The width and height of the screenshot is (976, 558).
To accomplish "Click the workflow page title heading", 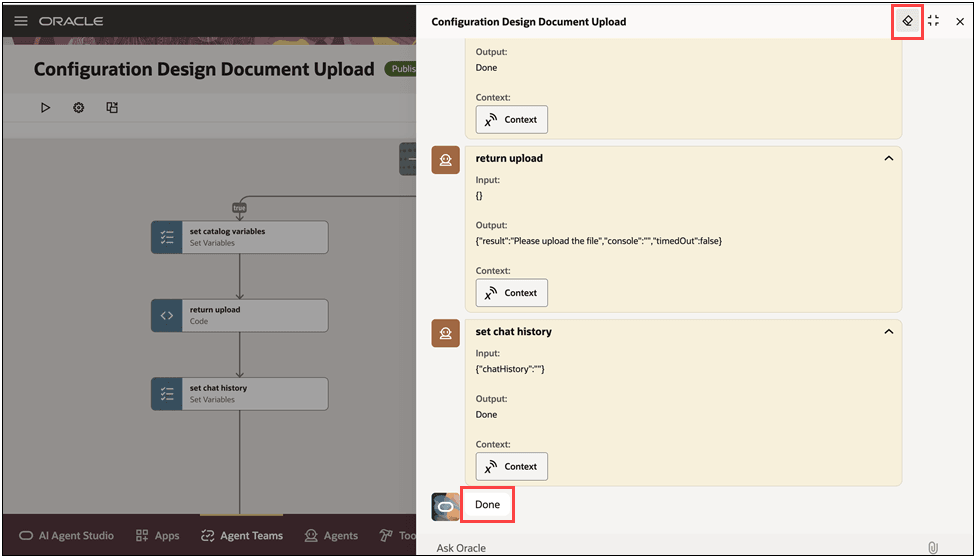I will click(x=204, y=69).
